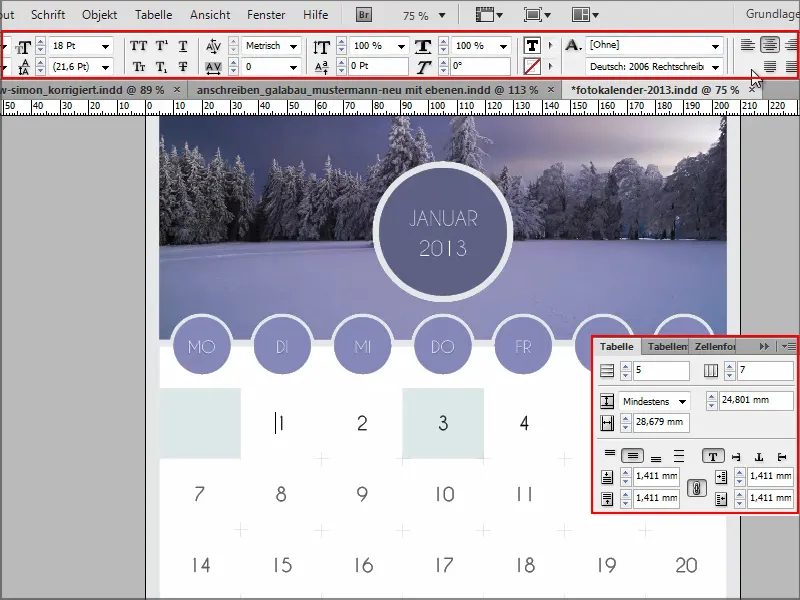Click the text fill color T swatch
This screenshot has width=800, height=600.
tap(532, 46)
